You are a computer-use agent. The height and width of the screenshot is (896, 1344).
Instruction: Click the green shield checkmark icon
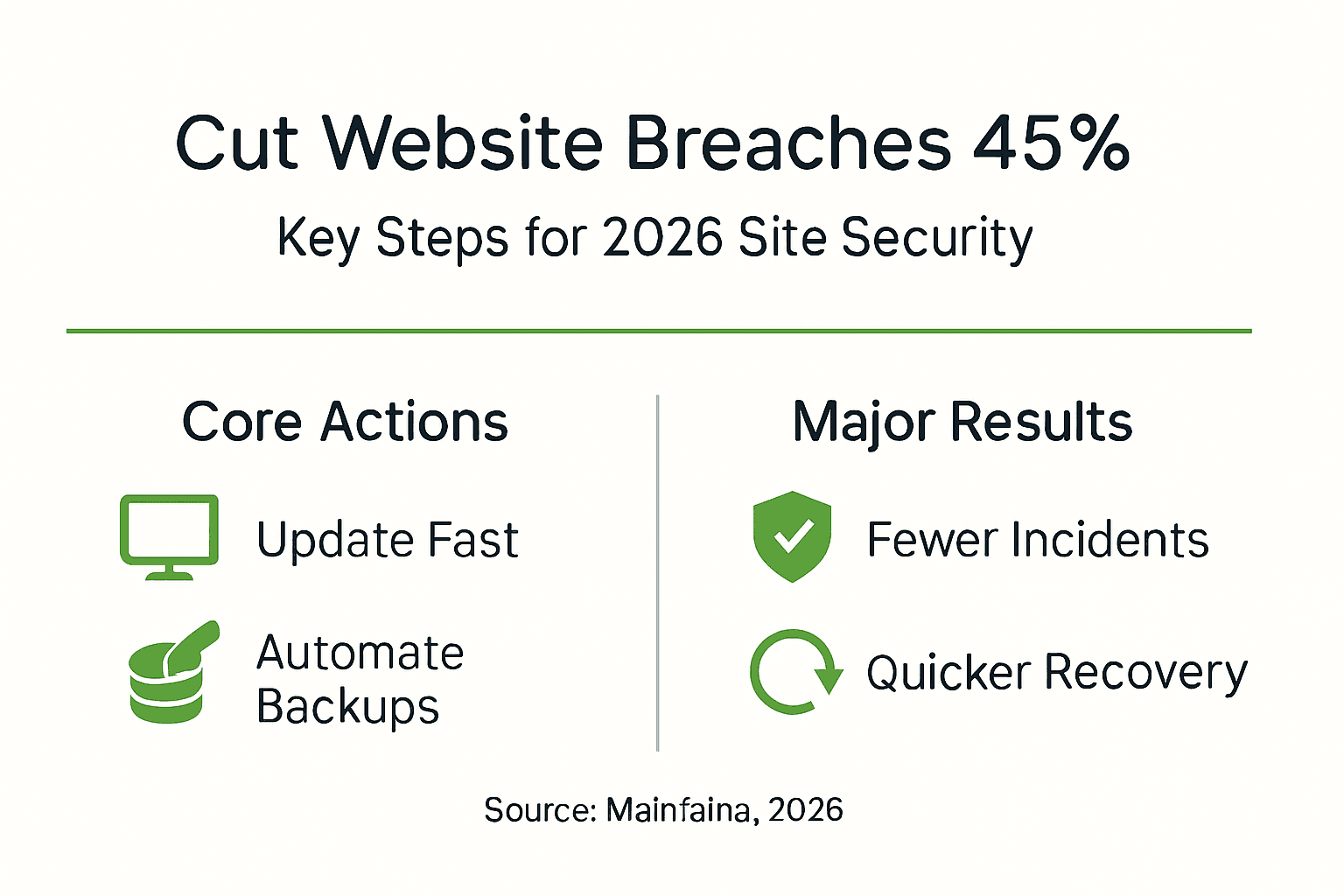[792, 536]
